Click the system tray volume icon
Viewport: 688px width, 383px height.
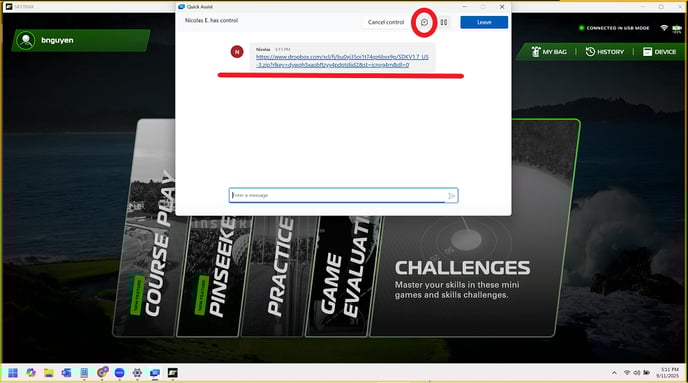(637, 373)
